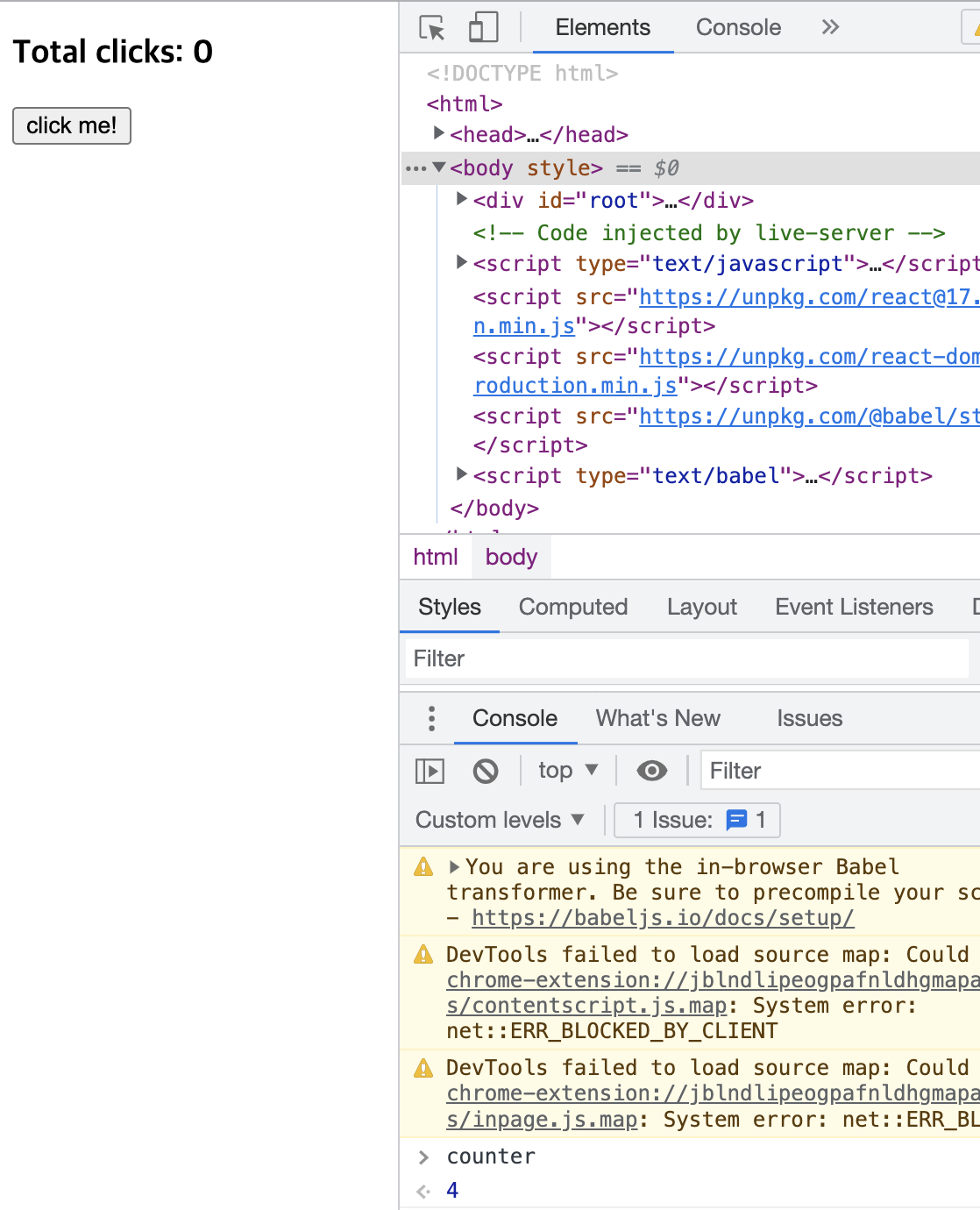Open the babeljs.io docs setup link
This screenshot has height=1210, width=980.
coord(663,918)
